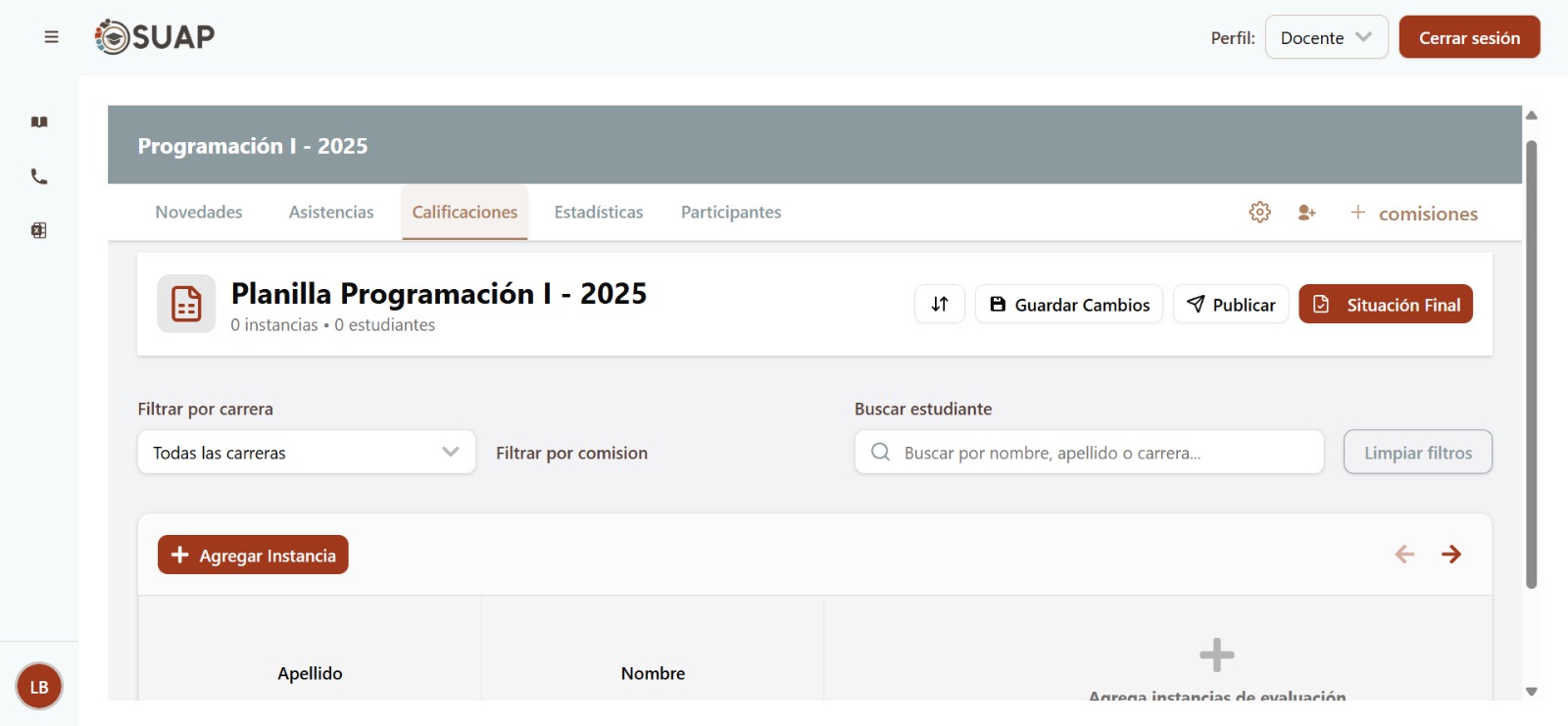This screenshot has width=1568, height=726.
Task: Click the phone icon in sidebar
Action: click(x=39, y=177)
